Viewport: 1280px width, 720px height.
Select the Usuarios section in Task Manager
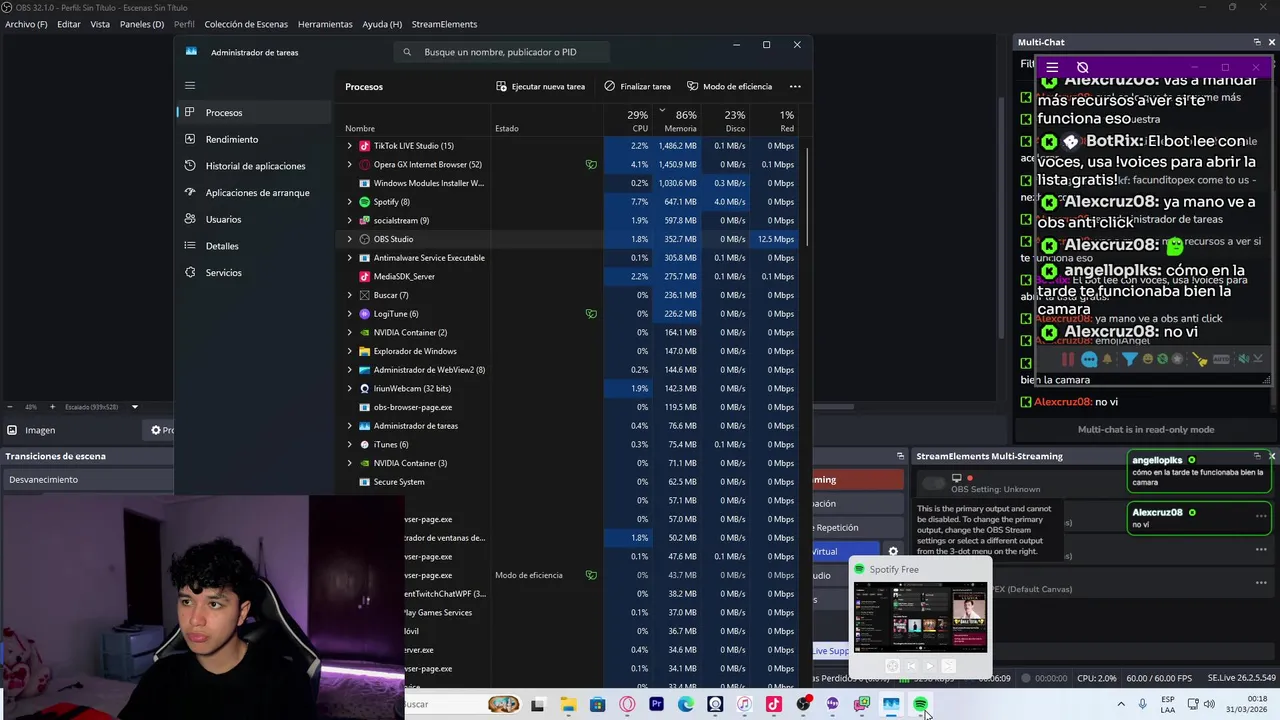pyautogui.click(x=254, y=219)
